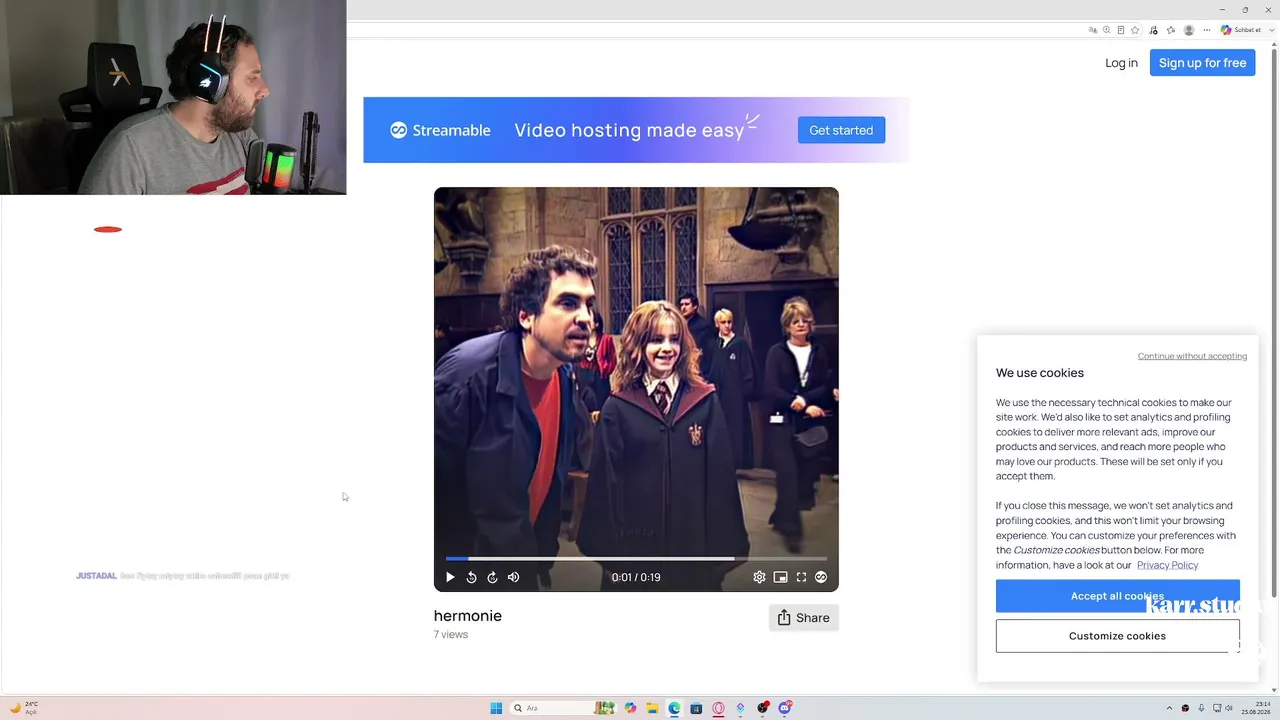The width and height of the screenshot is (1280, 720).
Task: Open the taskbar clock showing 23:14
Action: (1256, 708)
